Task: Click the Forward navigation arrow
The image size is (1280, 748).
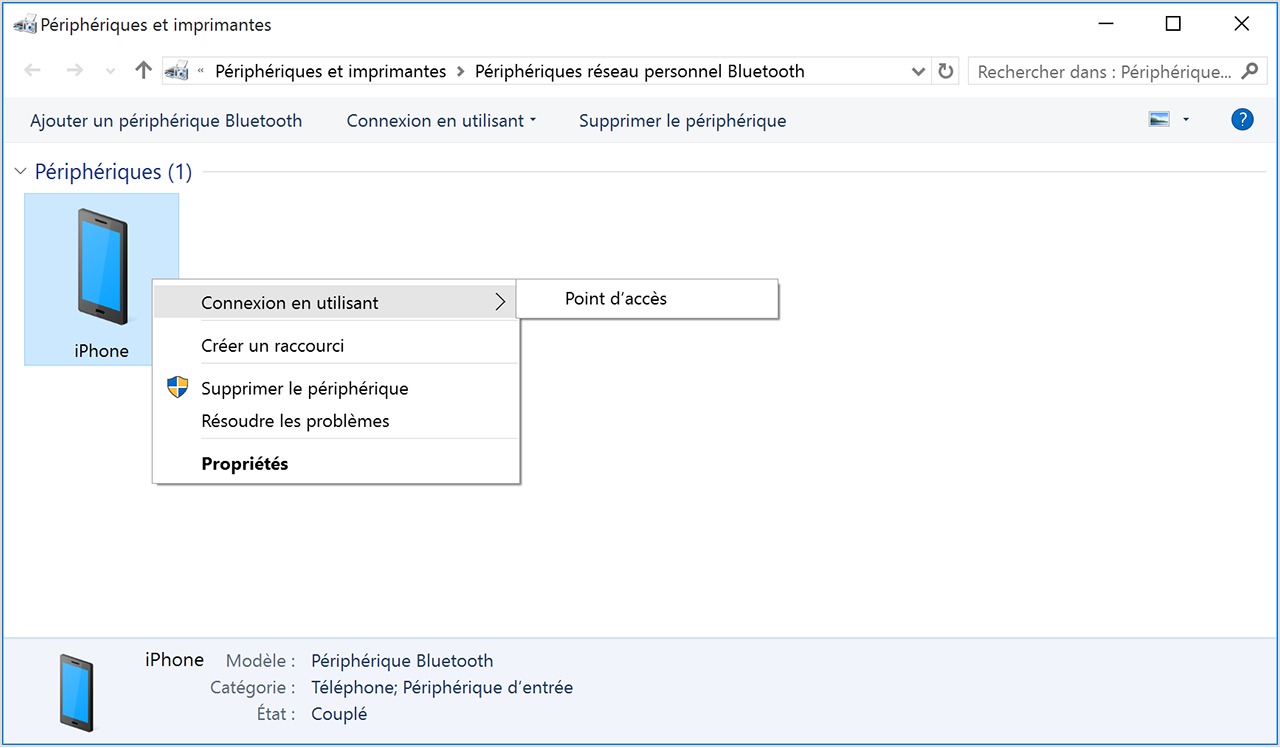Action: 74,71
